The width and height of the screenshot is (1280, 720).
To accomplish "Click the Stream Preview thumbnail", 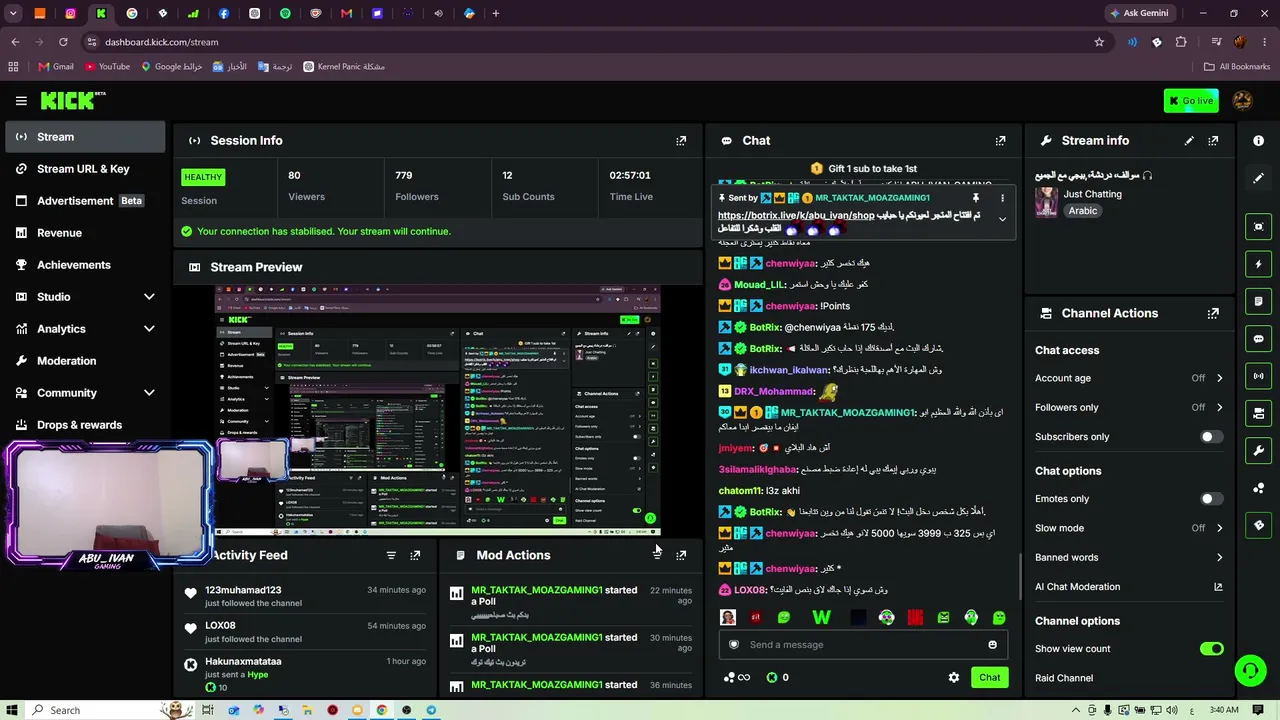I will click(x=437, y=410).
